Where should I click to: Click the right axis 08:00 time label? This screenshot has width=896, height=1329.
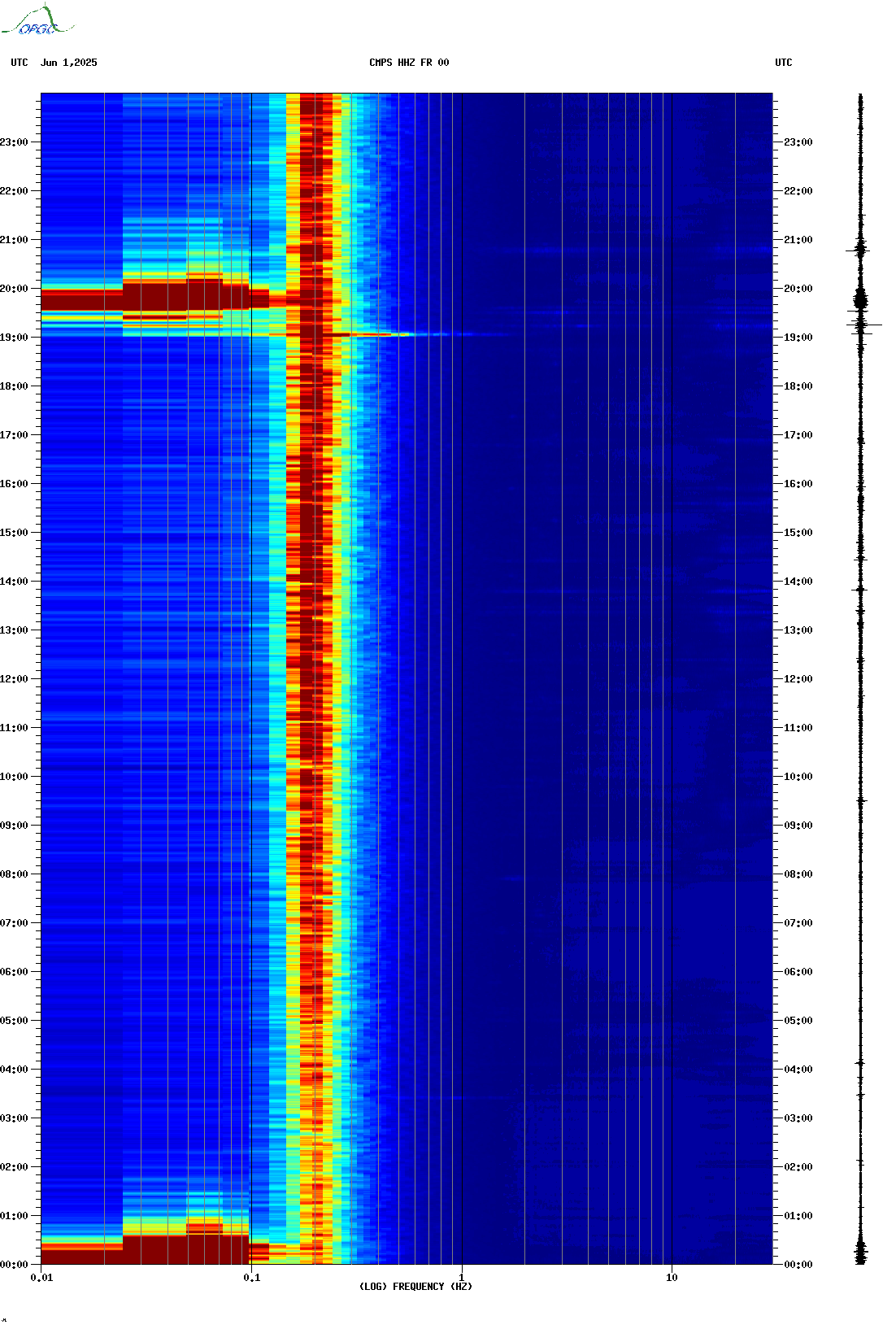coord(798,874)
